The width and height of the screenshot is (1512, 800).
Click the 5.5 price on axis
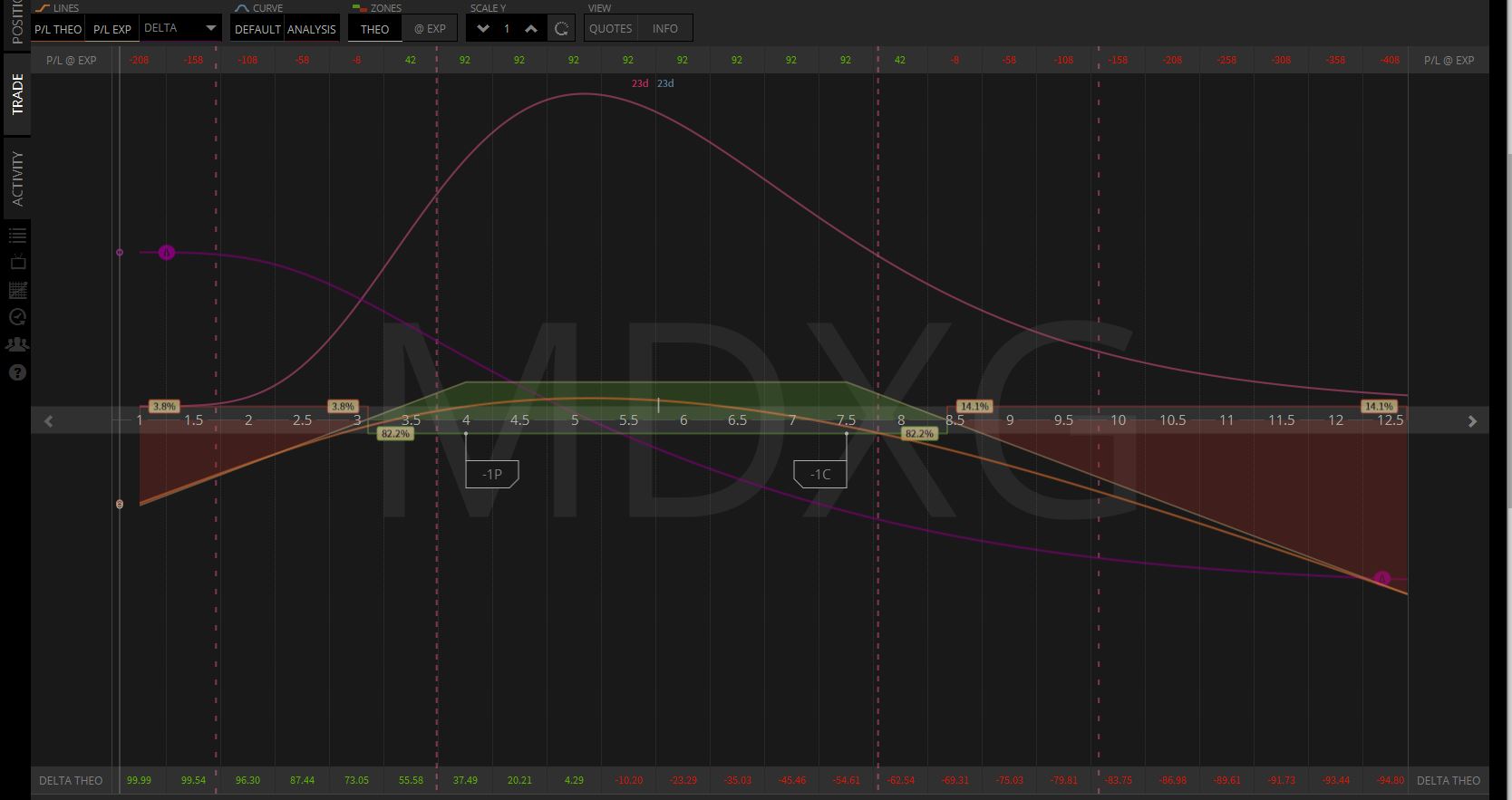tap(628, 420)
